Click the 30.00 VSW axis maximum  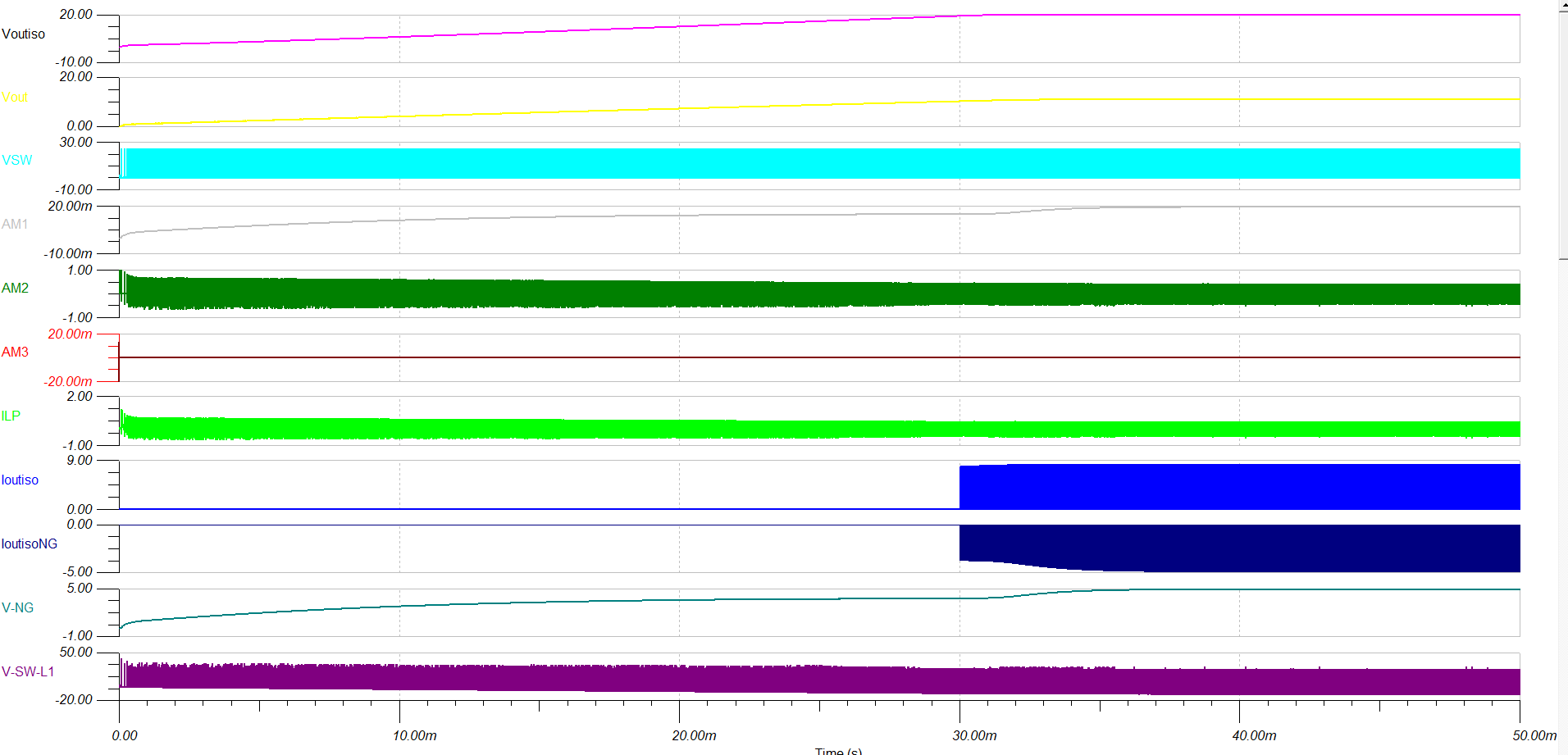76,143
